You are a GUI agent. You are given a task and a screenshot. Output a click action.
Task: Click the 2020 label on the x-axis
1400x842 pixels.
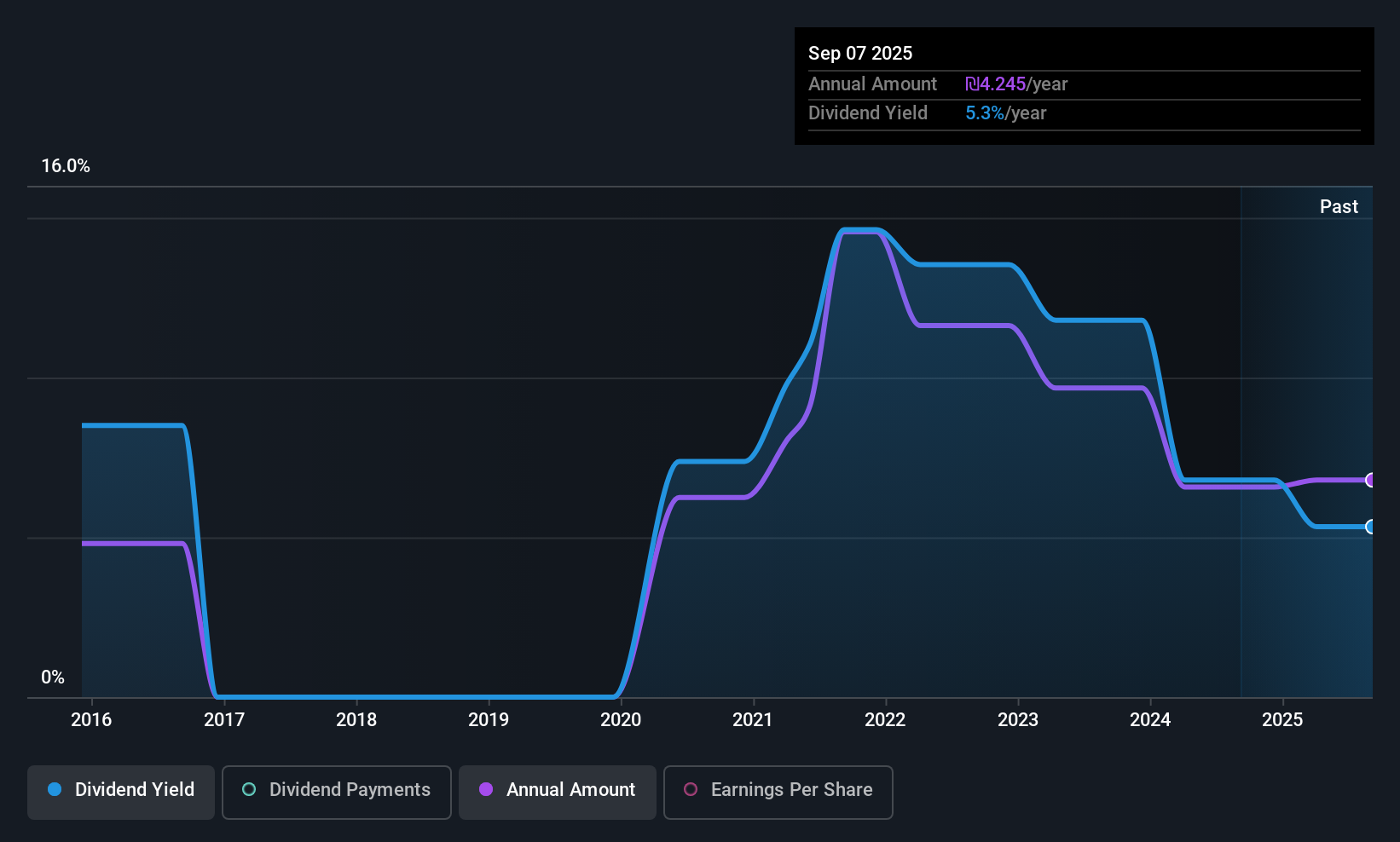coord(621,720)
